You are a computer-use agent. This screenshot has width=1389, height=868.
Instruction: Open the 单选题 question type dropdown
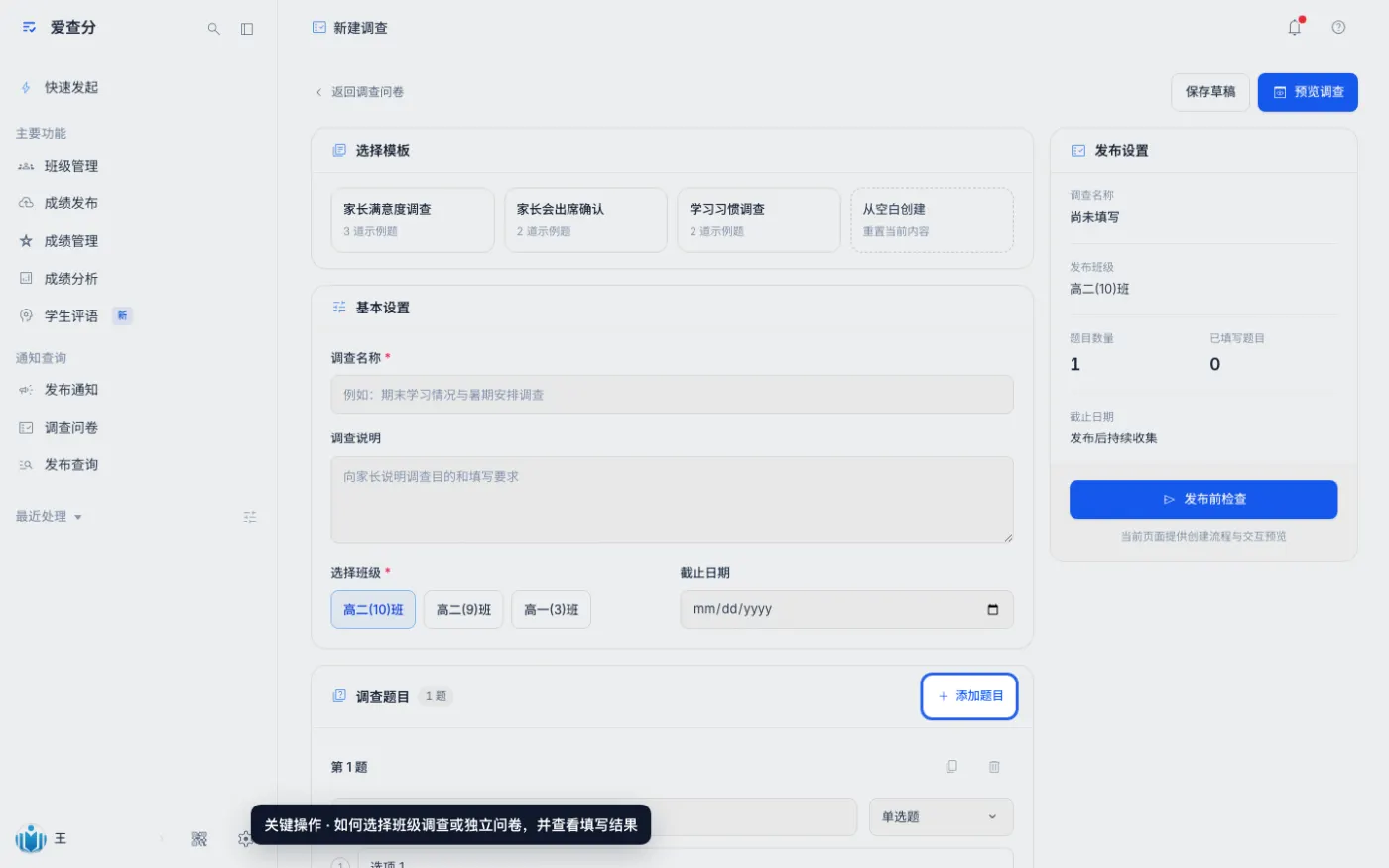click(941, 816)
